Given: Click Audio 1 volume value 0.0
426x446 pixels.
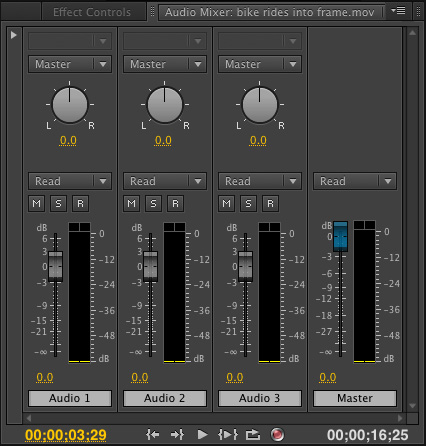Looking at the screenshot, I should [45, 377].
